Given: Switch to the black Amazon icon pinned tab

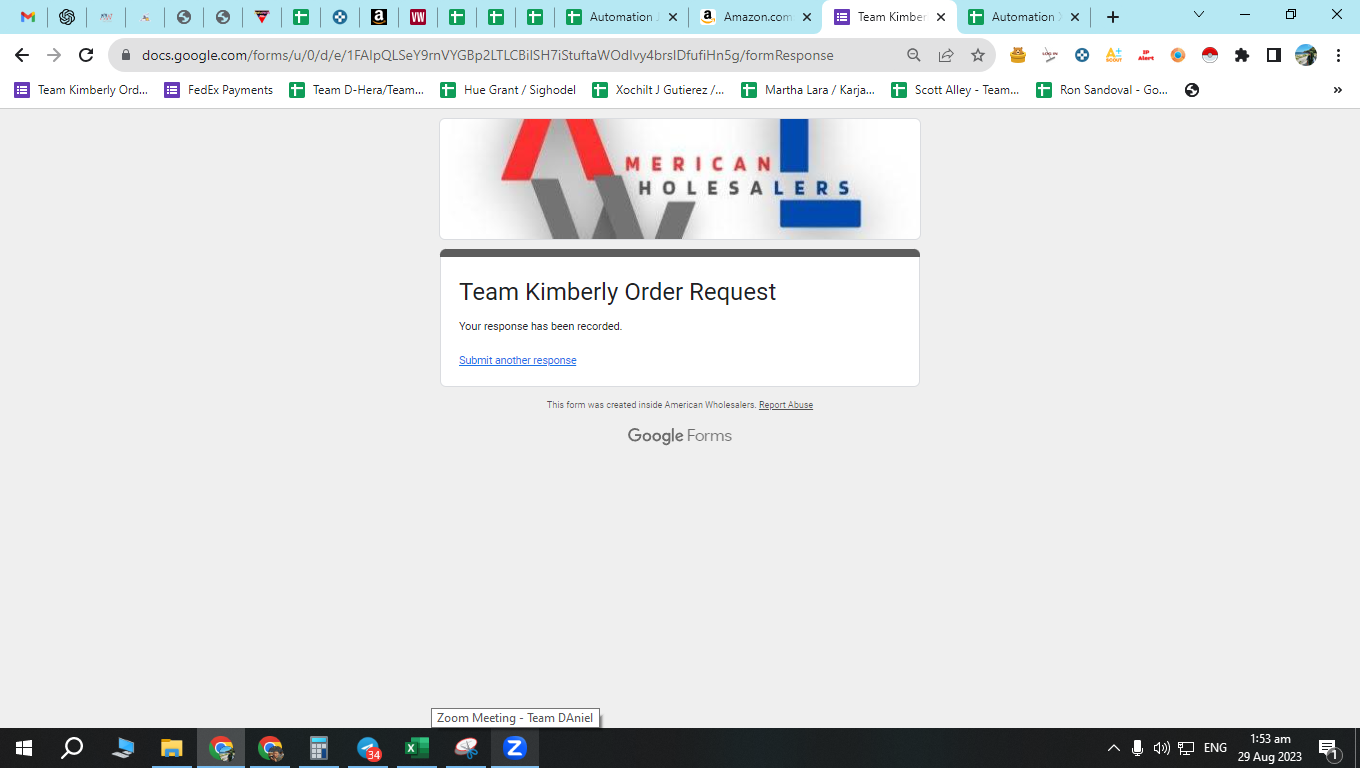Looking at the screenshot, I should click(379, 17).
